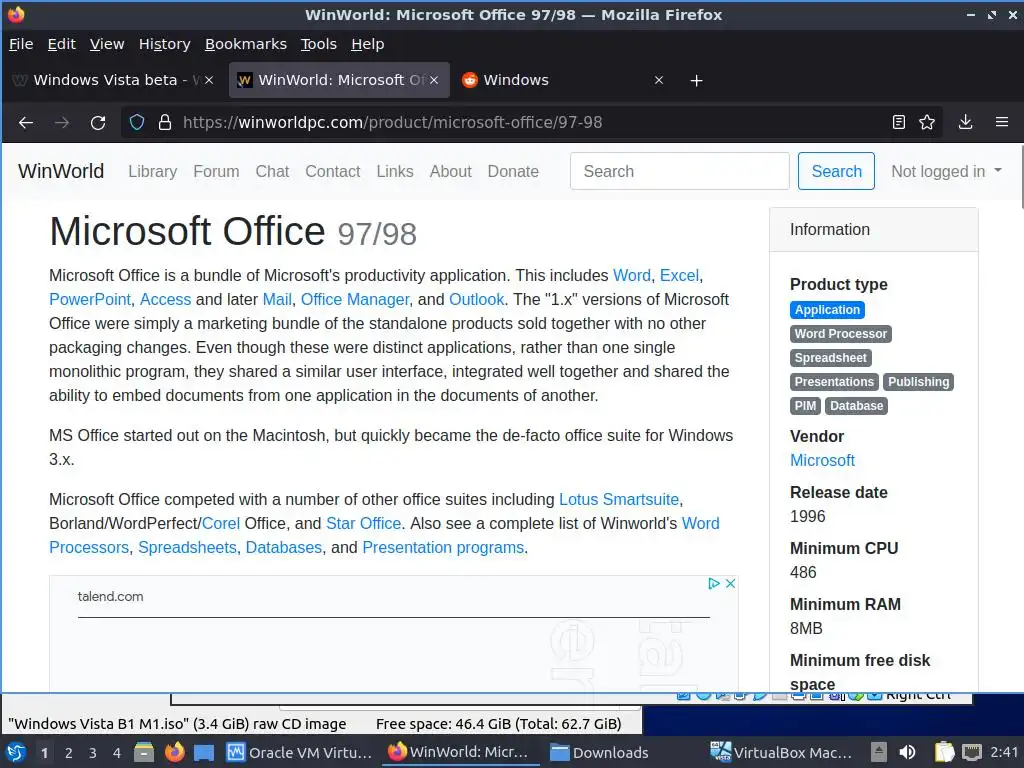The width and height of the screenshot is (1024, 768).
Task: Open the tracking protection shield icon
Action: [x=136, y=122]
